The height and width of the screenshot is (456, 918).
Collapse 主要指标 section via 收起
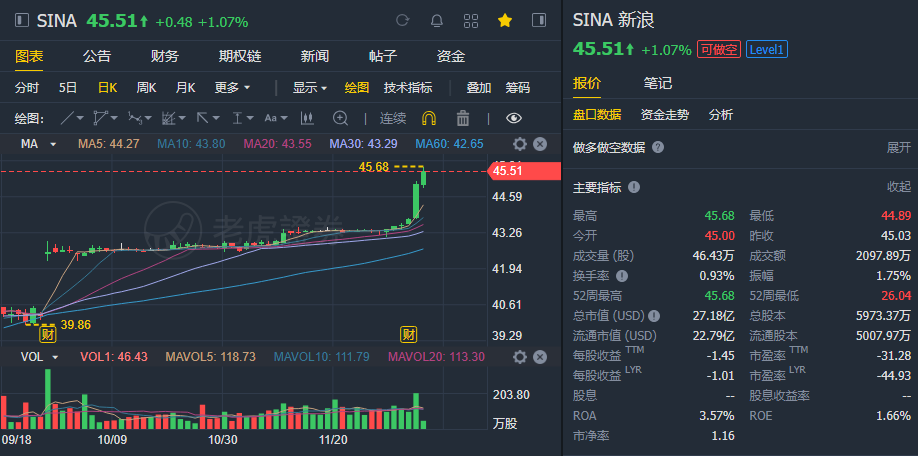[x=899, y=187]
